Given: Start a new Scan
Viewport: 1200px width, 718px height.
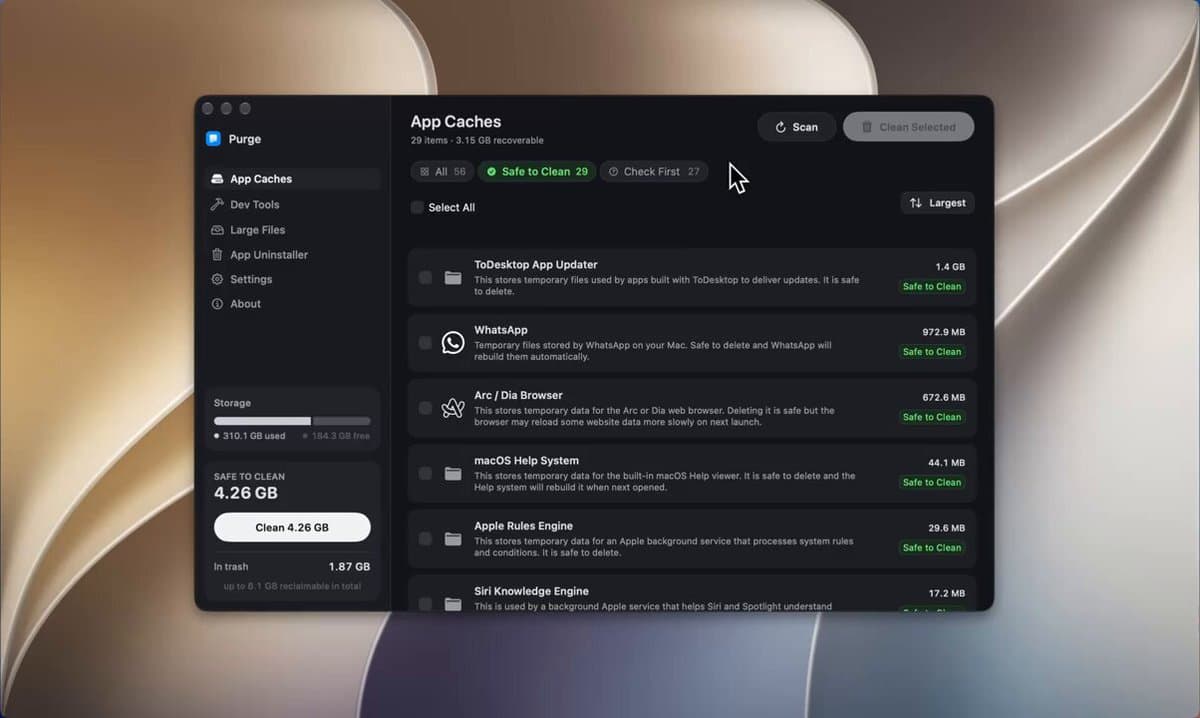Looking at the screenshot, I should (x=797, y=127).
